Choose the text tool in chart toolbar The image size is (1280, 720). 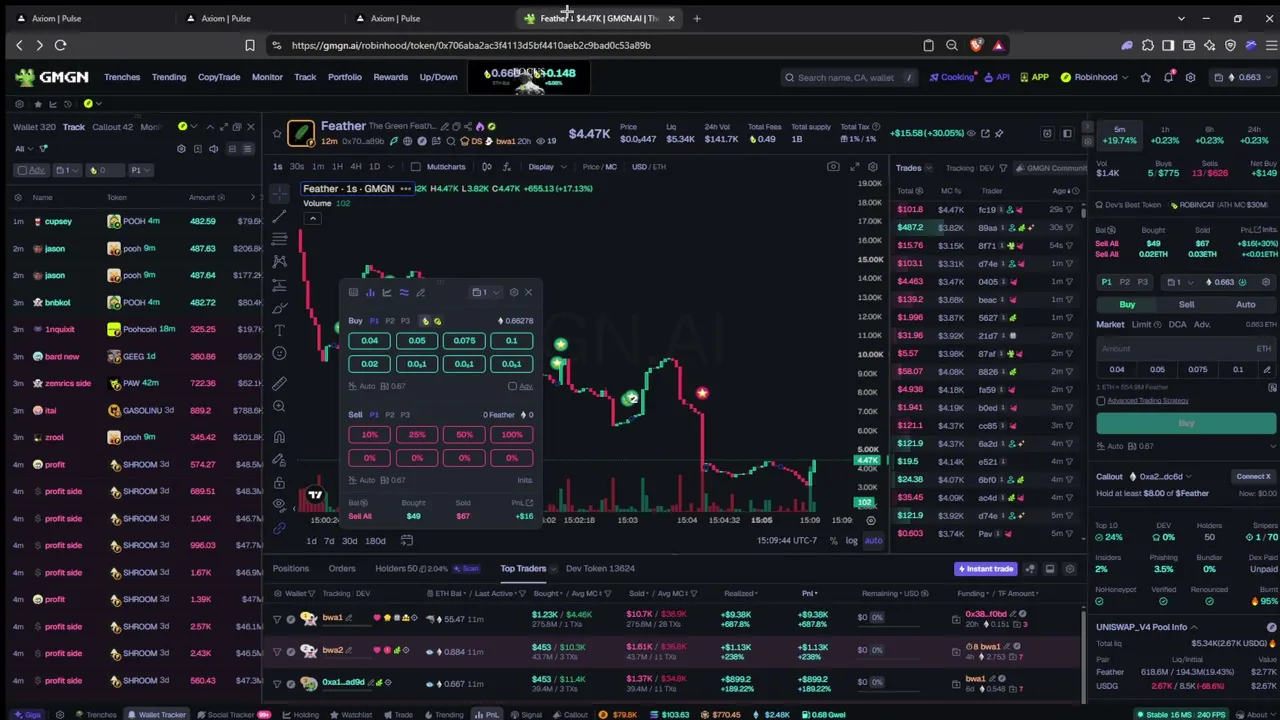[x=279, y=330]
